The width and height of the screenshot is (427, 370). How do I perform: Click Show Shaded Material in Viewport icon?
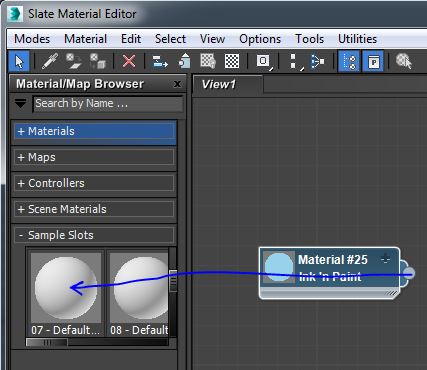[208, 62]
